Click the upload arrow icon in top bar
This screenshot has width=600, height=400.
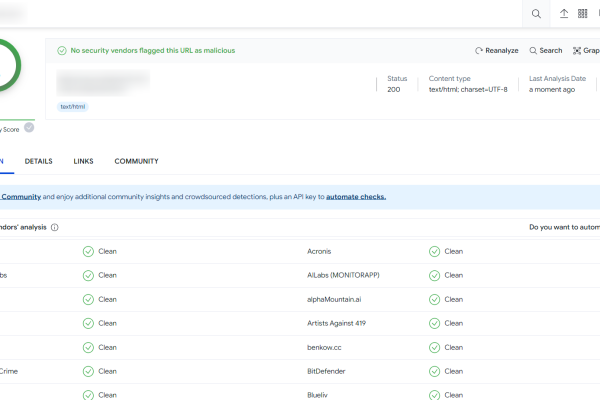(564, 13)
